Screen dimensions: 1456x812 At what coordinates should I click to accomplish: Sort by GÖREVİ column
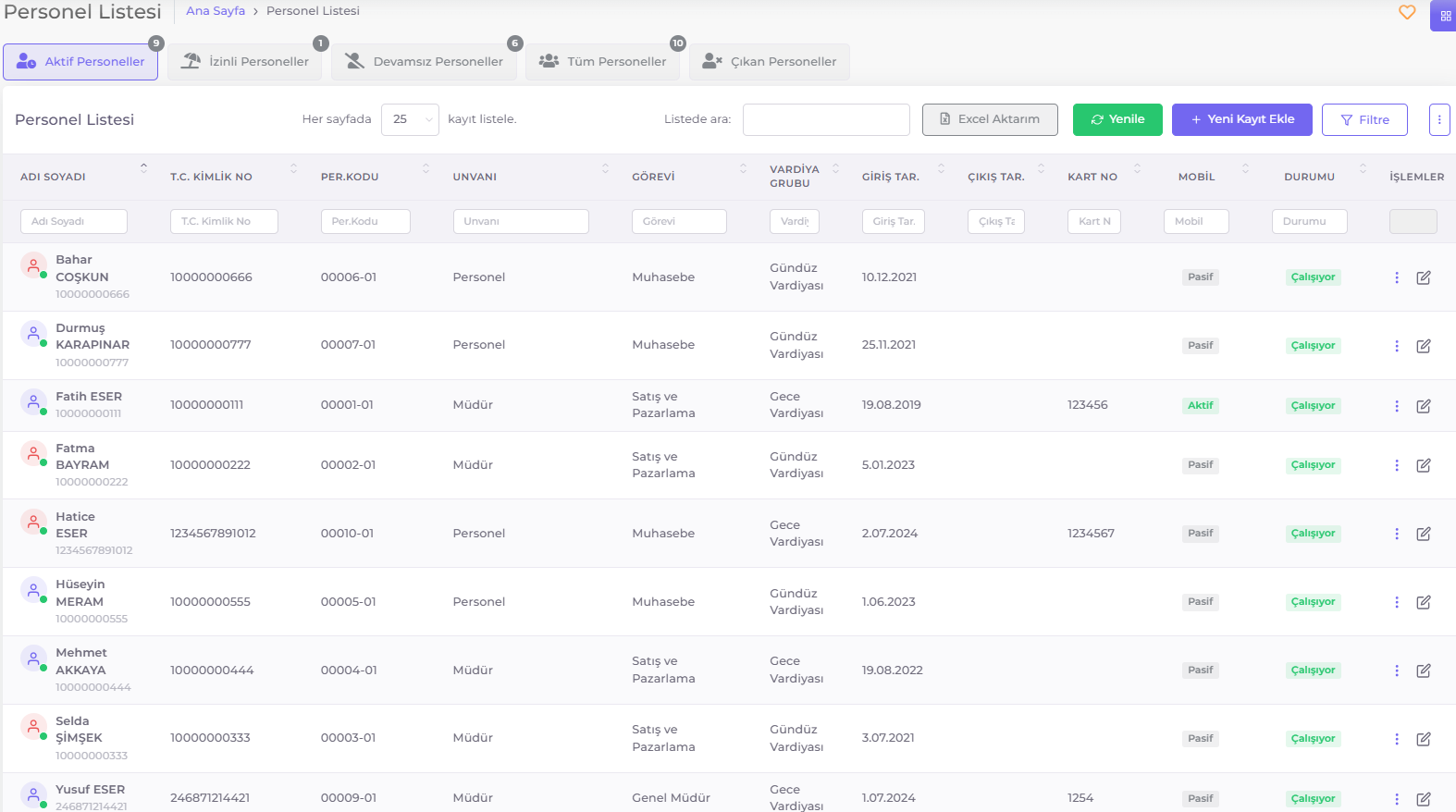click(x=743, y=168)
